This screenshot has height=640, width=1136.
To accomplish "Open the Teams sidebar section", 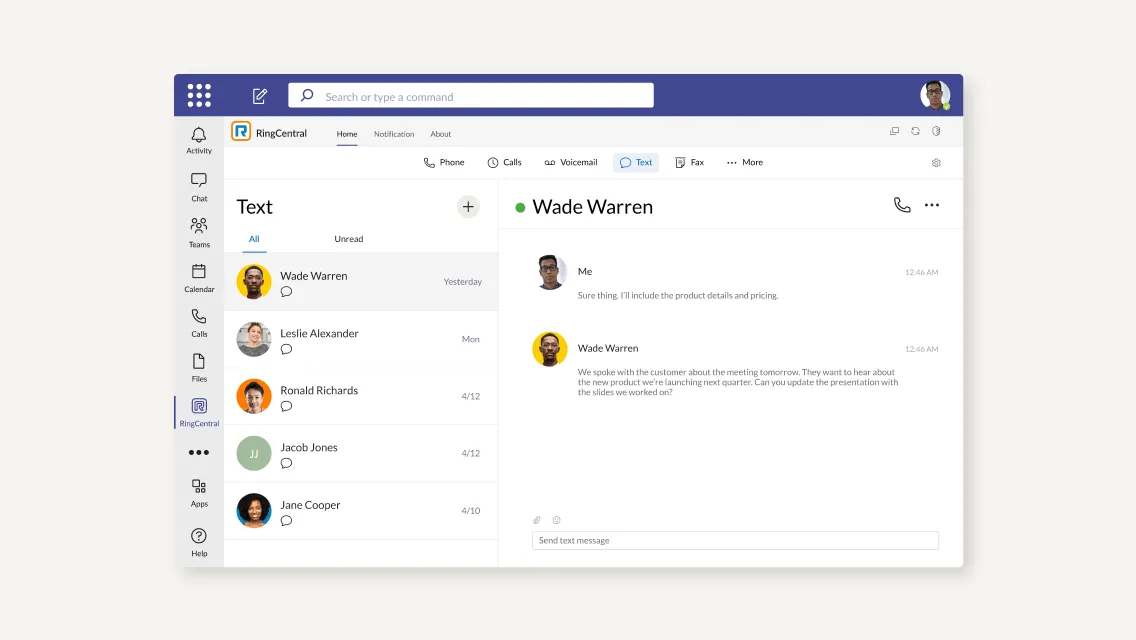I will coord(199,232).
